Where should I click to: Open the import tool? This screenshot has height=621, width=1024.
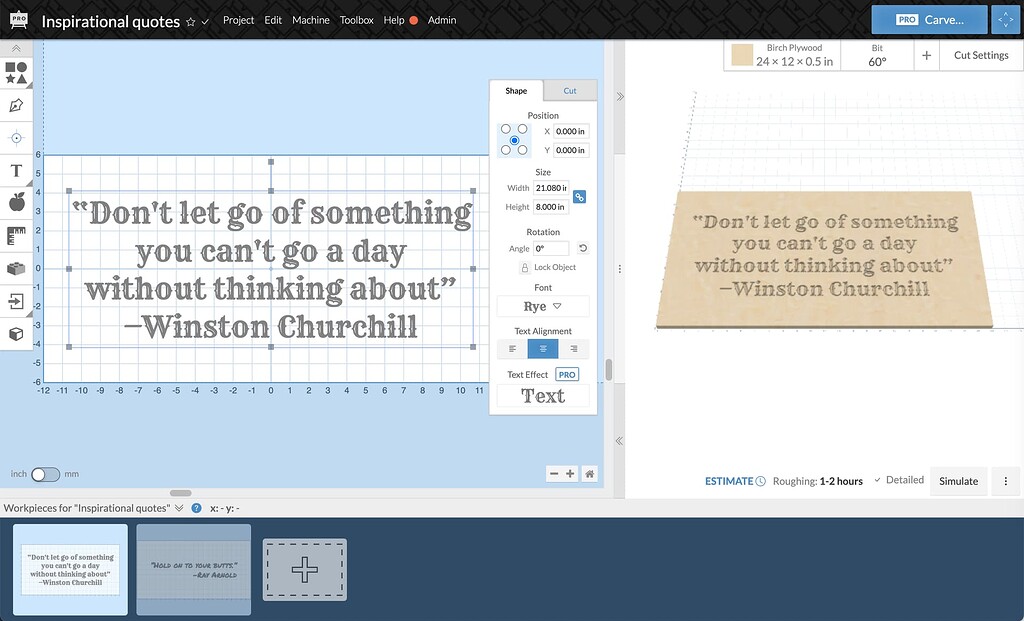pyautogui.click(x=15, y=303)
